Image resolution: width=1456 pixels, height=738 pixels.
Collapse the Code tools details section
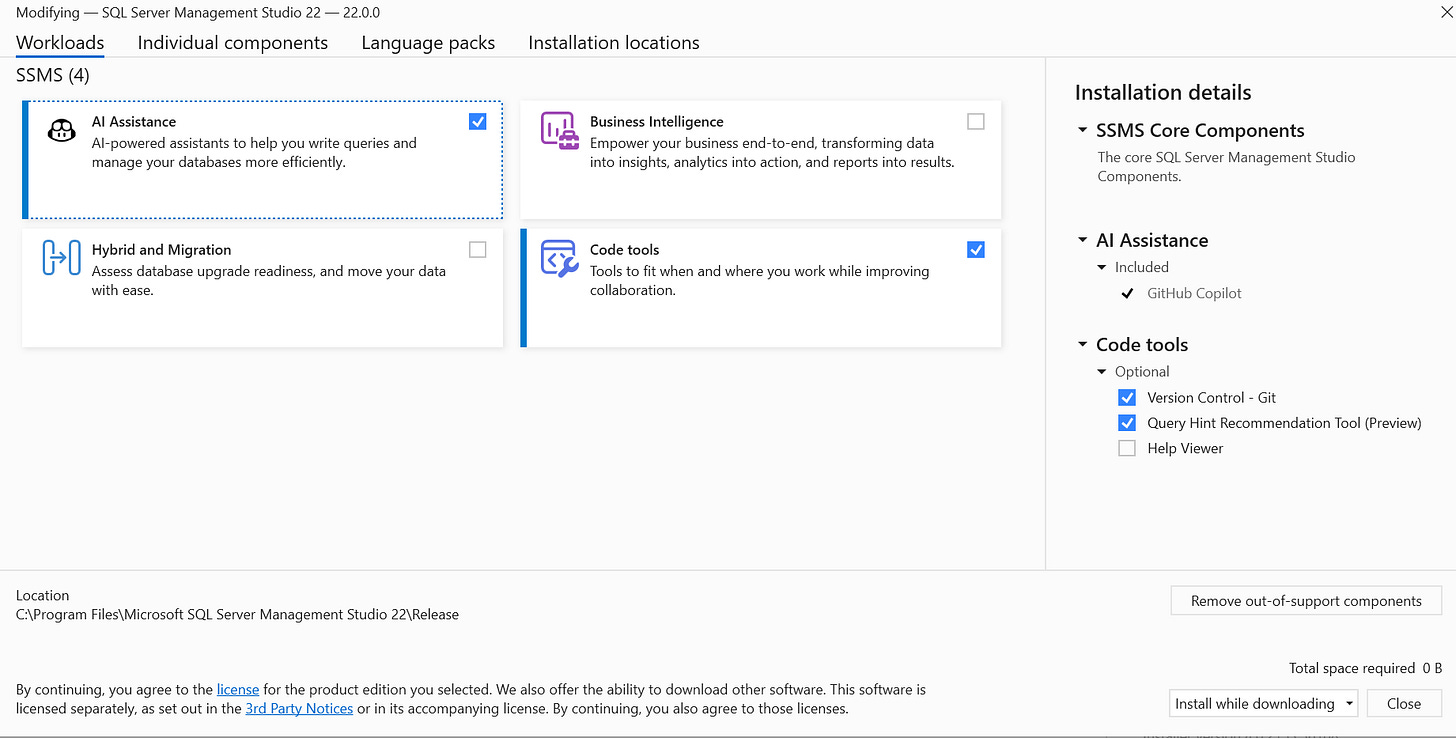(x=1082, y=345)
